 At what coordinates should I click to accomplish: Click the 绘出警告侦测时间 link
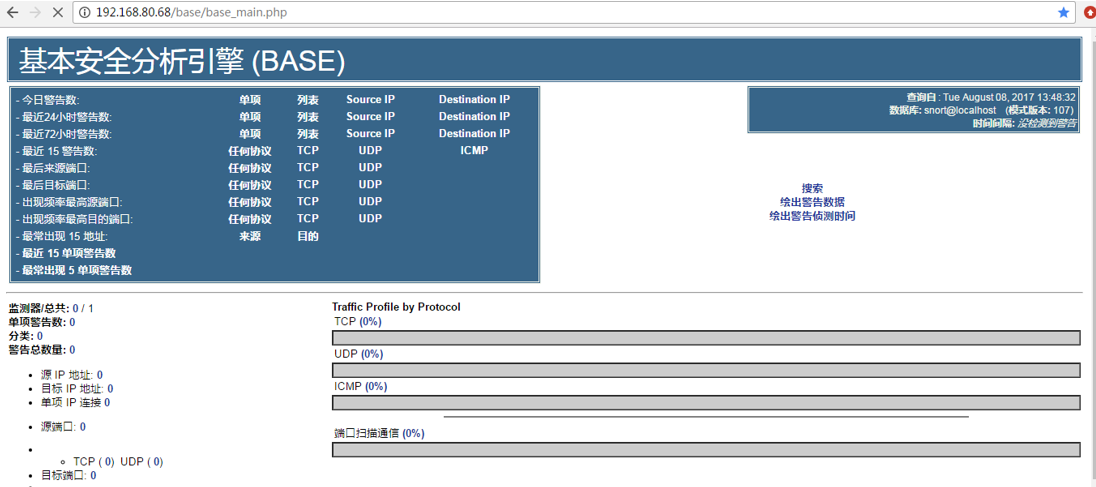[812, 216]
